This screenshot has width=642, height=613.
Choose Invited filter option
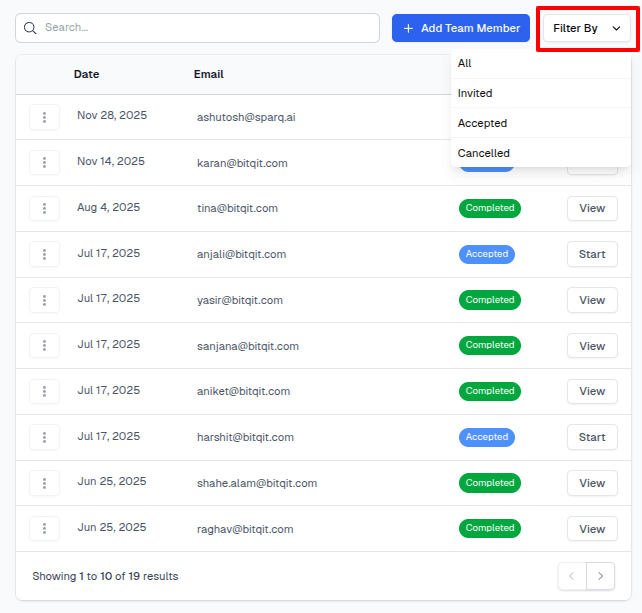tap(540, 93)
